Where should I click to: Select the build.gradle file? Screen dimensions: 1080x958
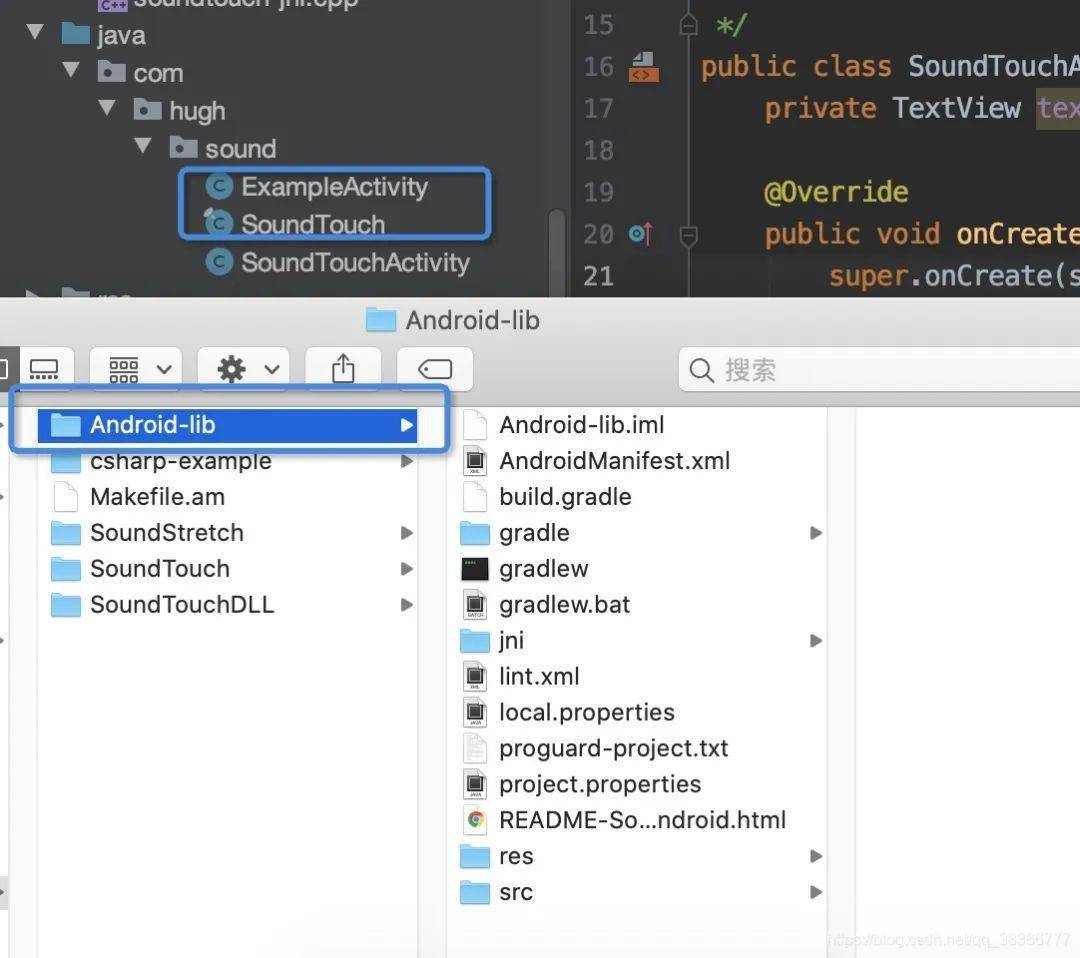565,497
